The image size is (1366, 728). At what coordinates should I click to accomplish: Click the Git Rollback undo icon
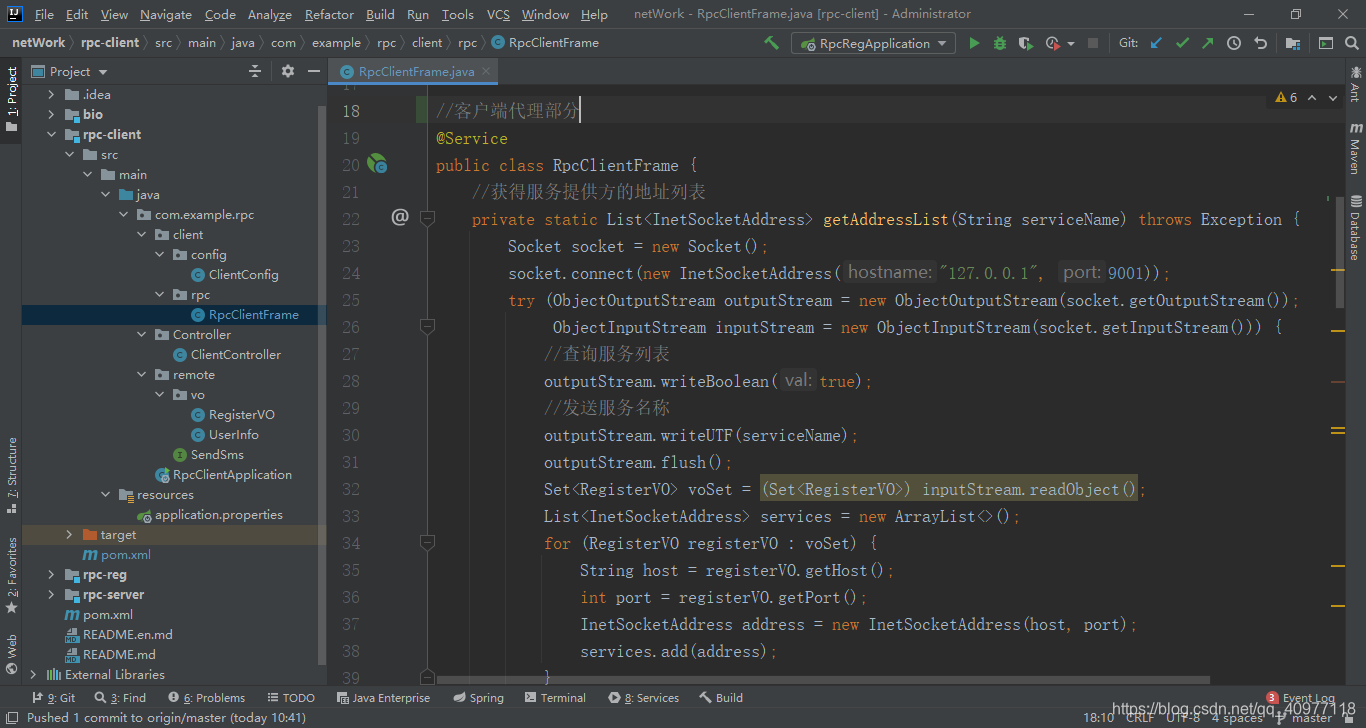(x=1260, y=43)
